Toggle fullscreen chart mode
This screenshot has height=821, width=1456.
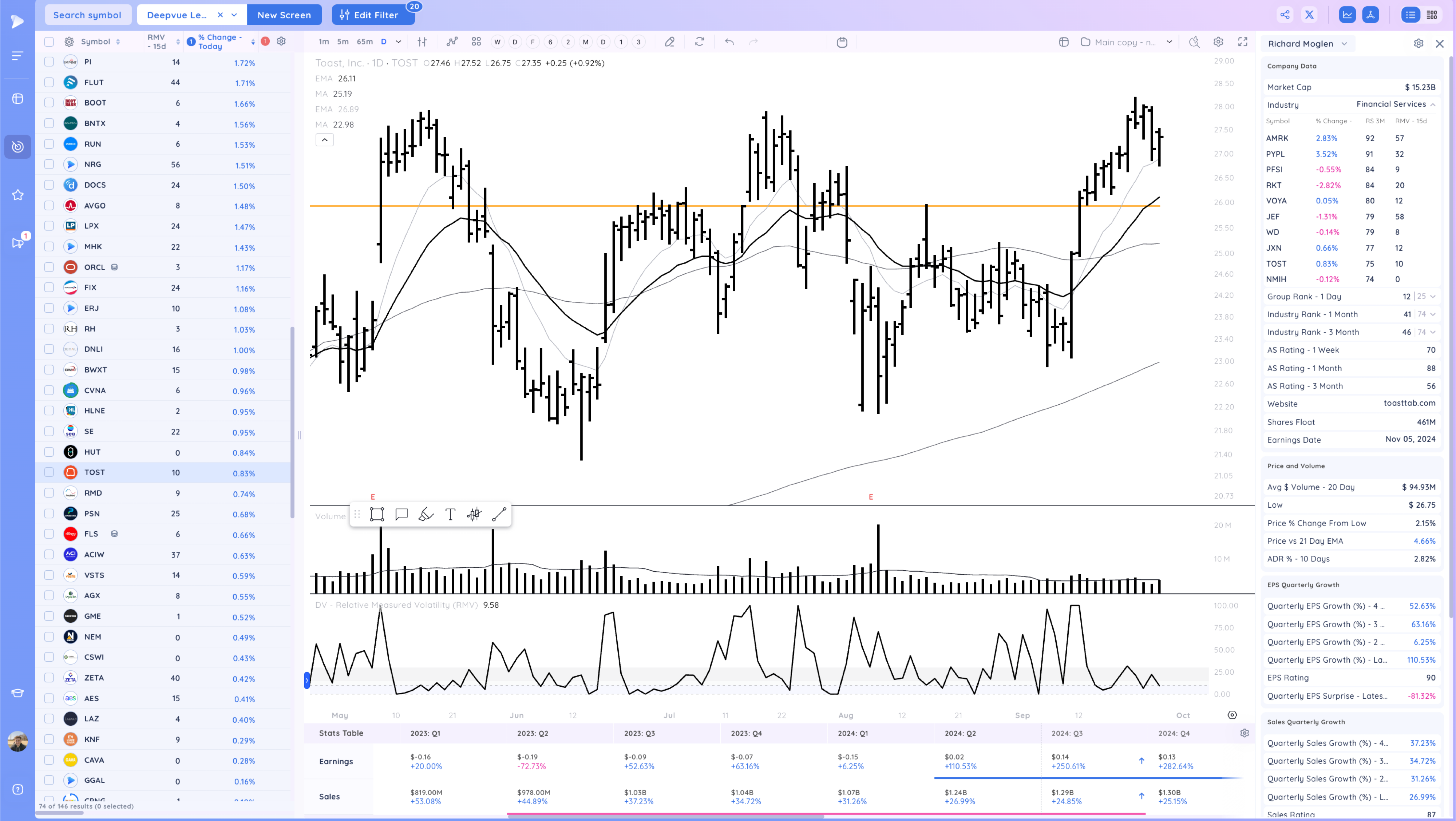point(1242,42)
